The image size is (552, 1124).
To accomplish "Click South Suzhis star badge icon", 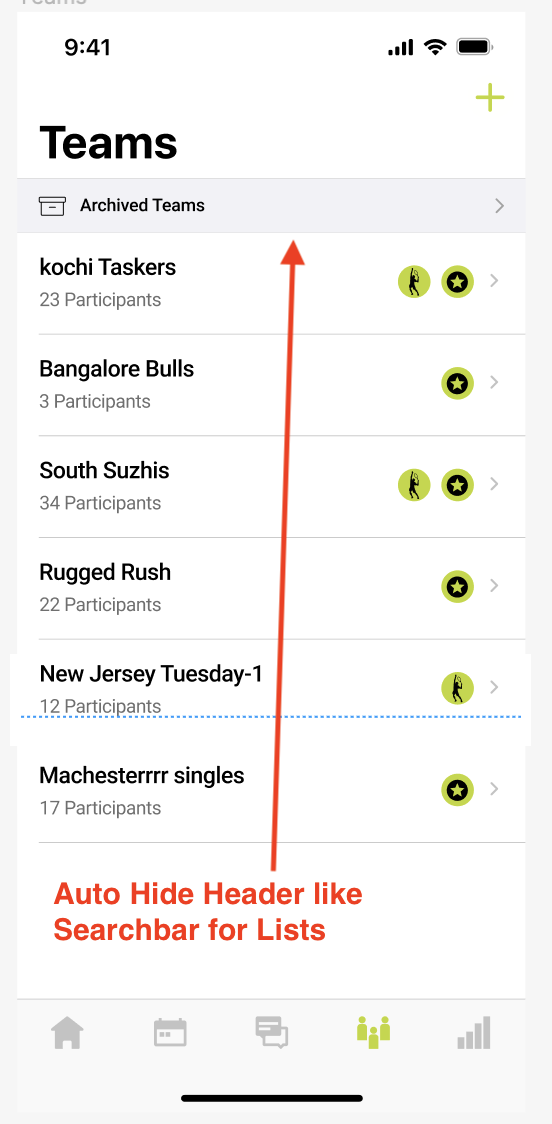I will [457, 485].
